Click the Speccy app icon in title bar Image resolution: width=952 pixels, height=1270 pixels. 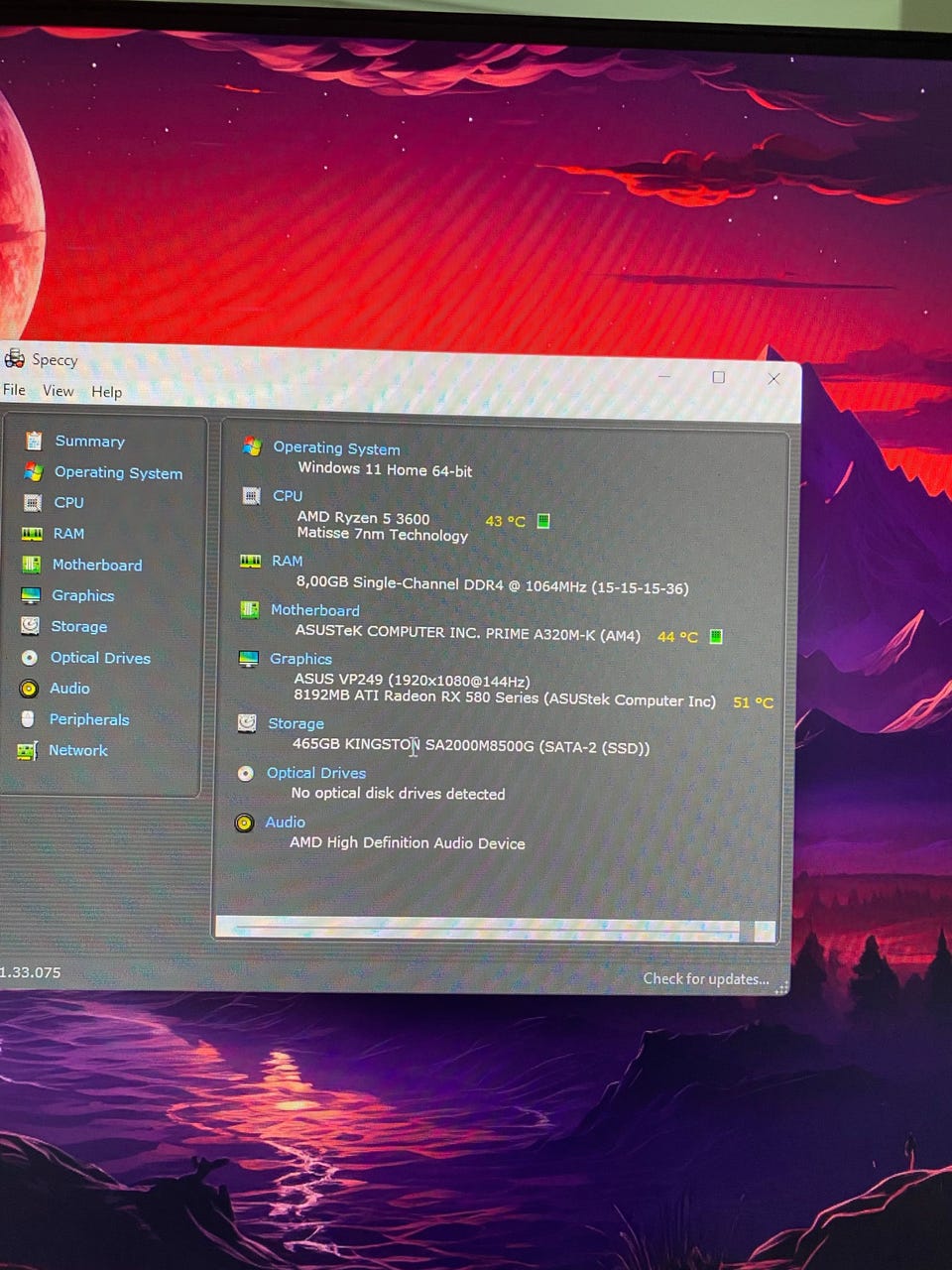(14, 358)
